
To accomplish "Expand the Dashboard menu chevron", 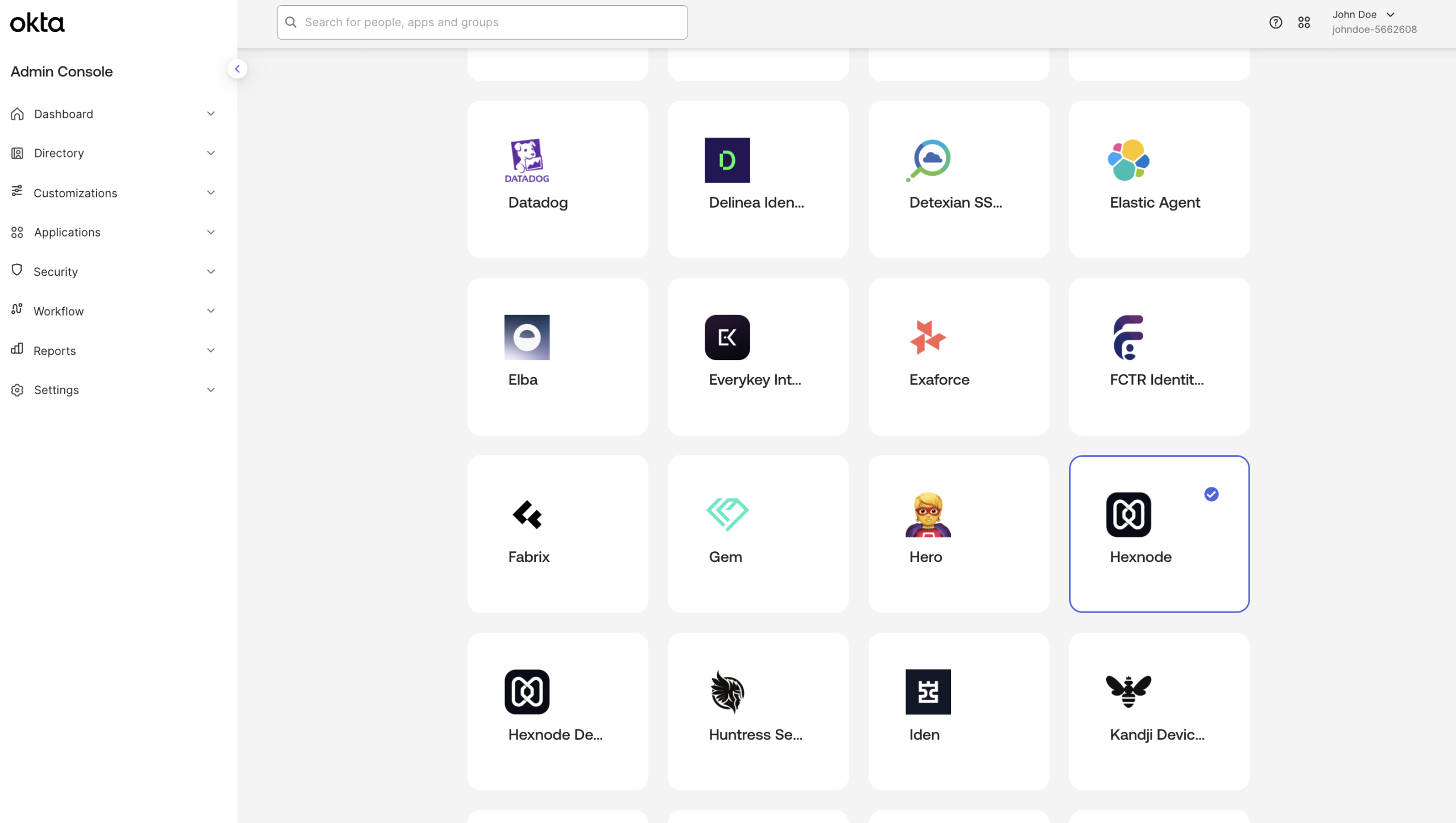I will [x=211, y=113].
